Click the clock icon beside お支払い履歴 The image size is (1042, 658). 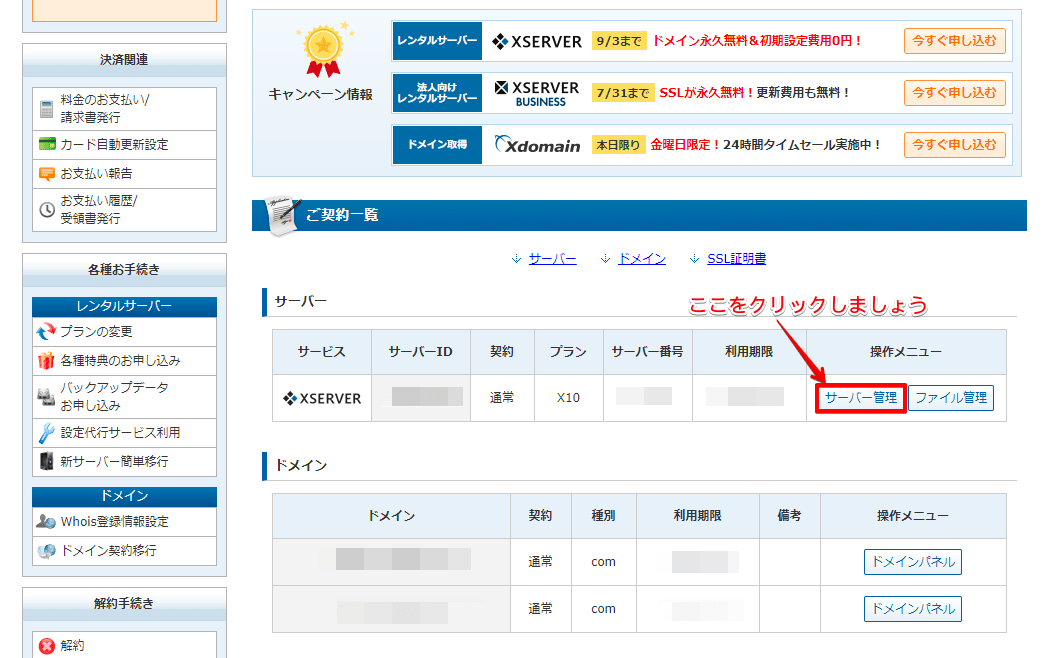[47, 210]
